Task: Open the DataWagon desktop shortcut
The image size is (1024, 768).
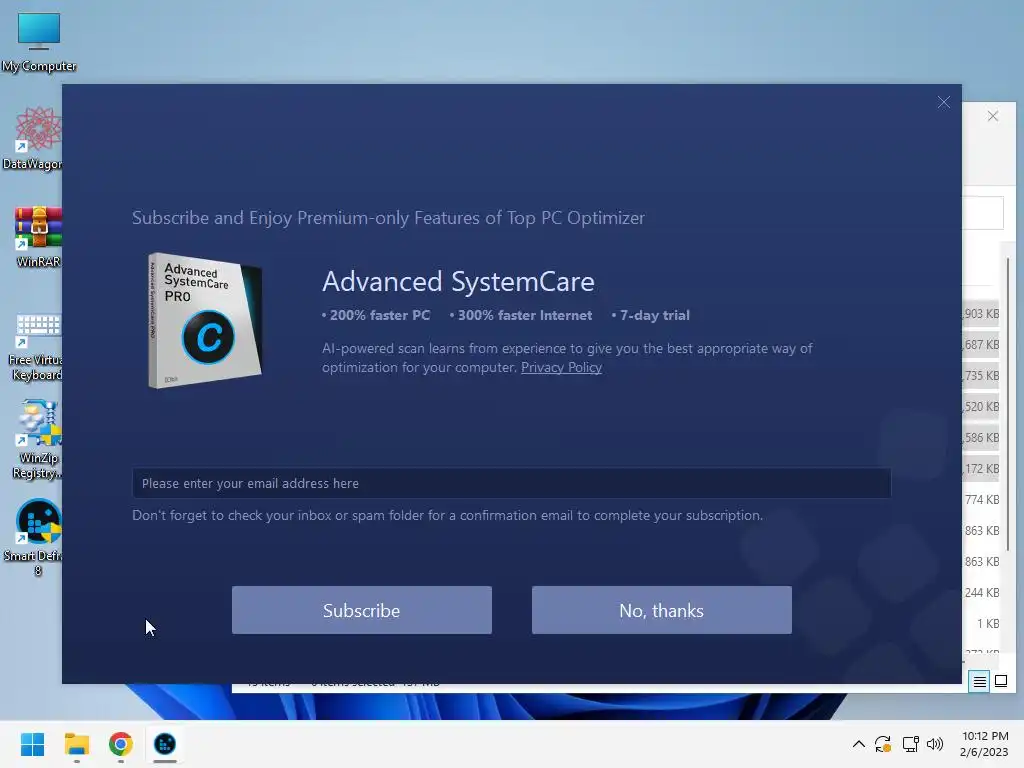Action: (34, 138)
